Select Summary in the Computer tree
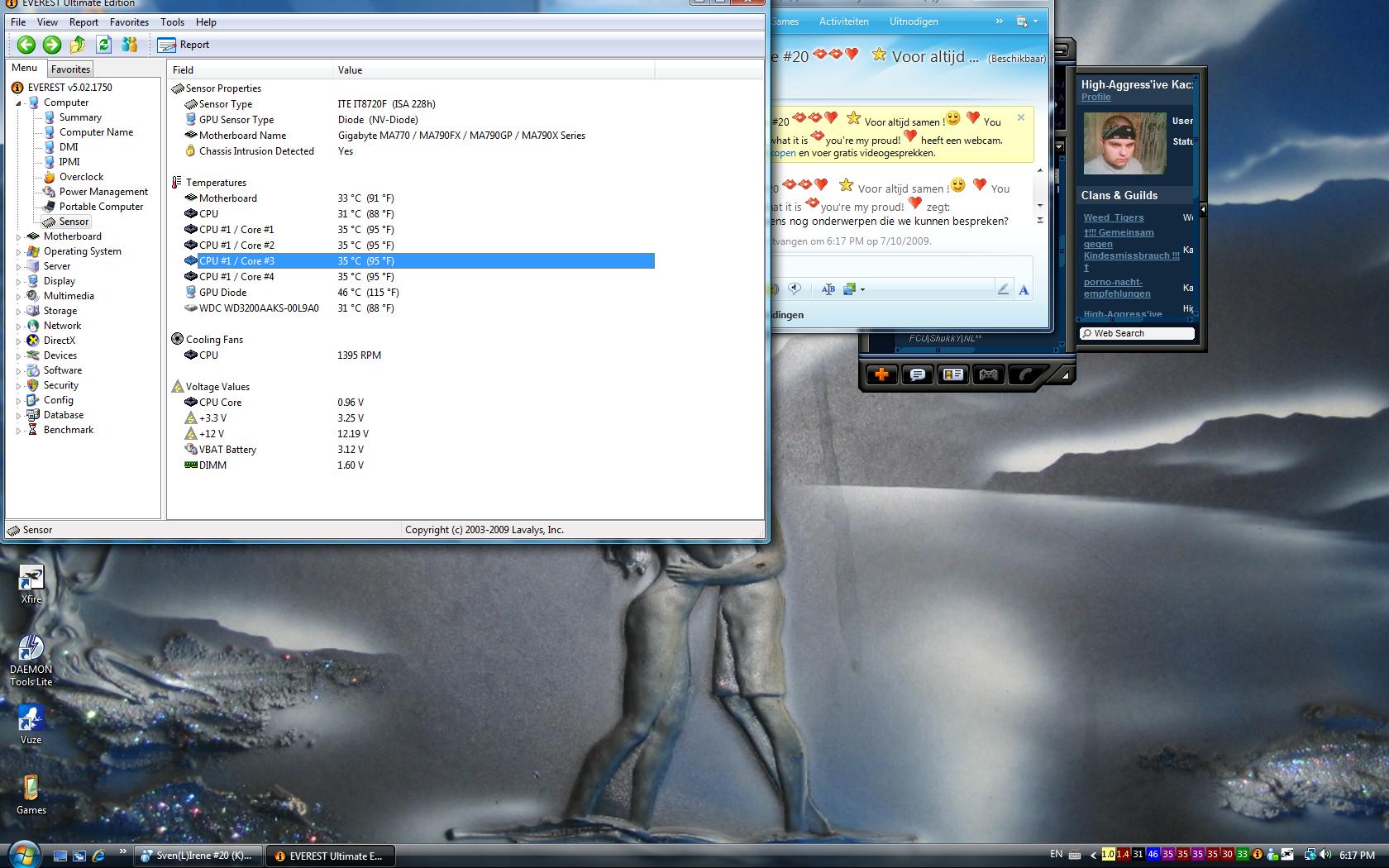The image size is (1389, 868). (x=80, y=117)
